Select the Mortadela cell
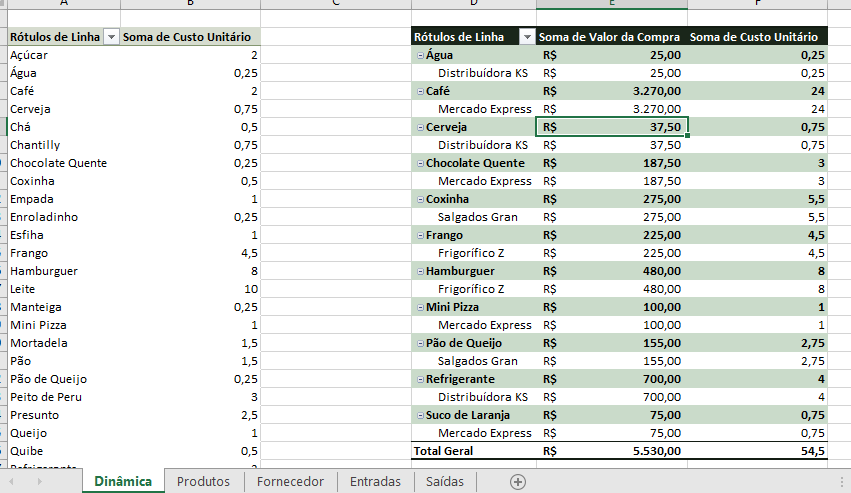The image size is (851, 493). pos(64,343)
